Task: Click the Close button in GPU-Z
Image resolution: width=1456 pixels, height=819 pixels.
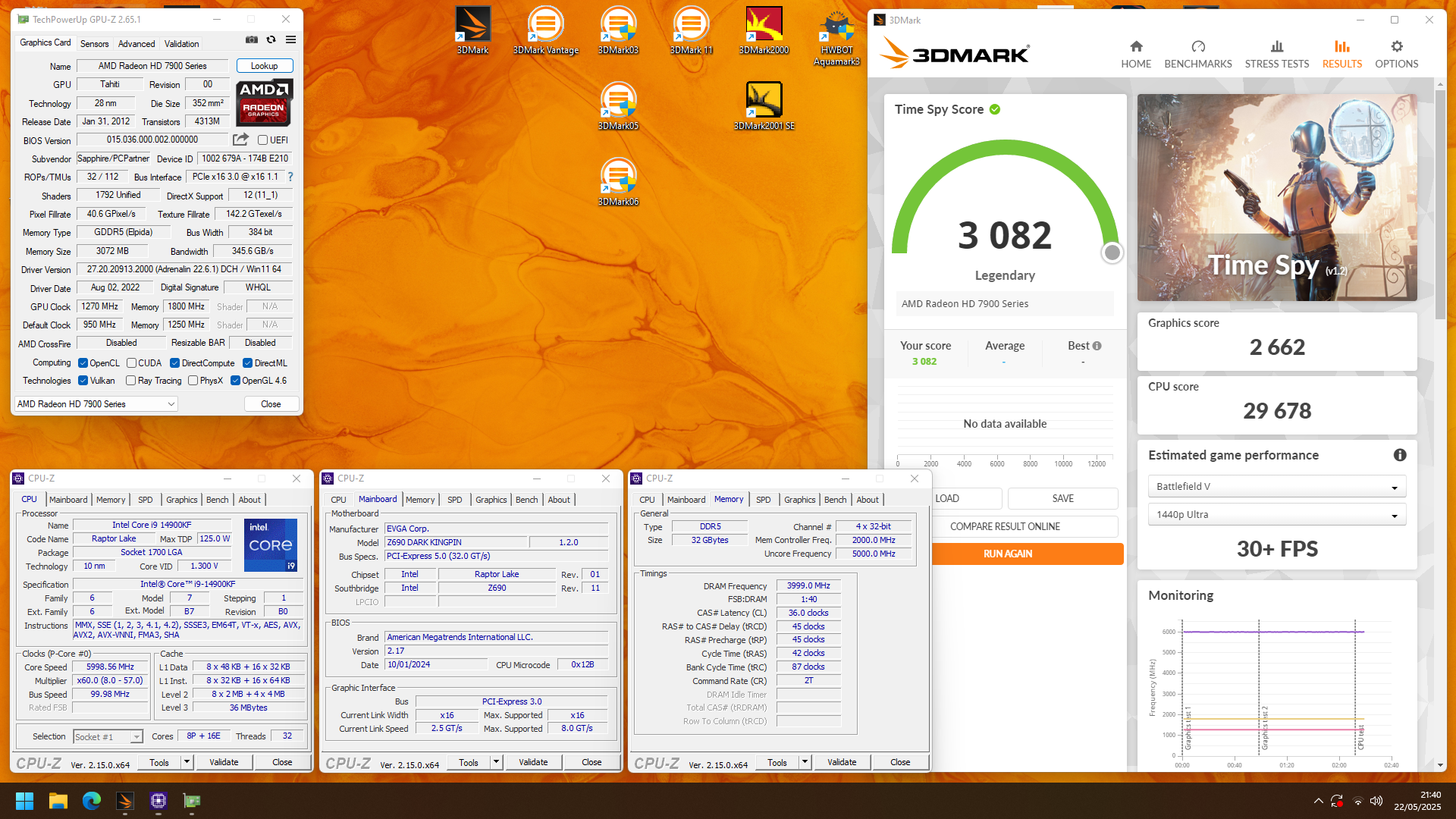Action: pyautogui.click(x=271, y=404)
